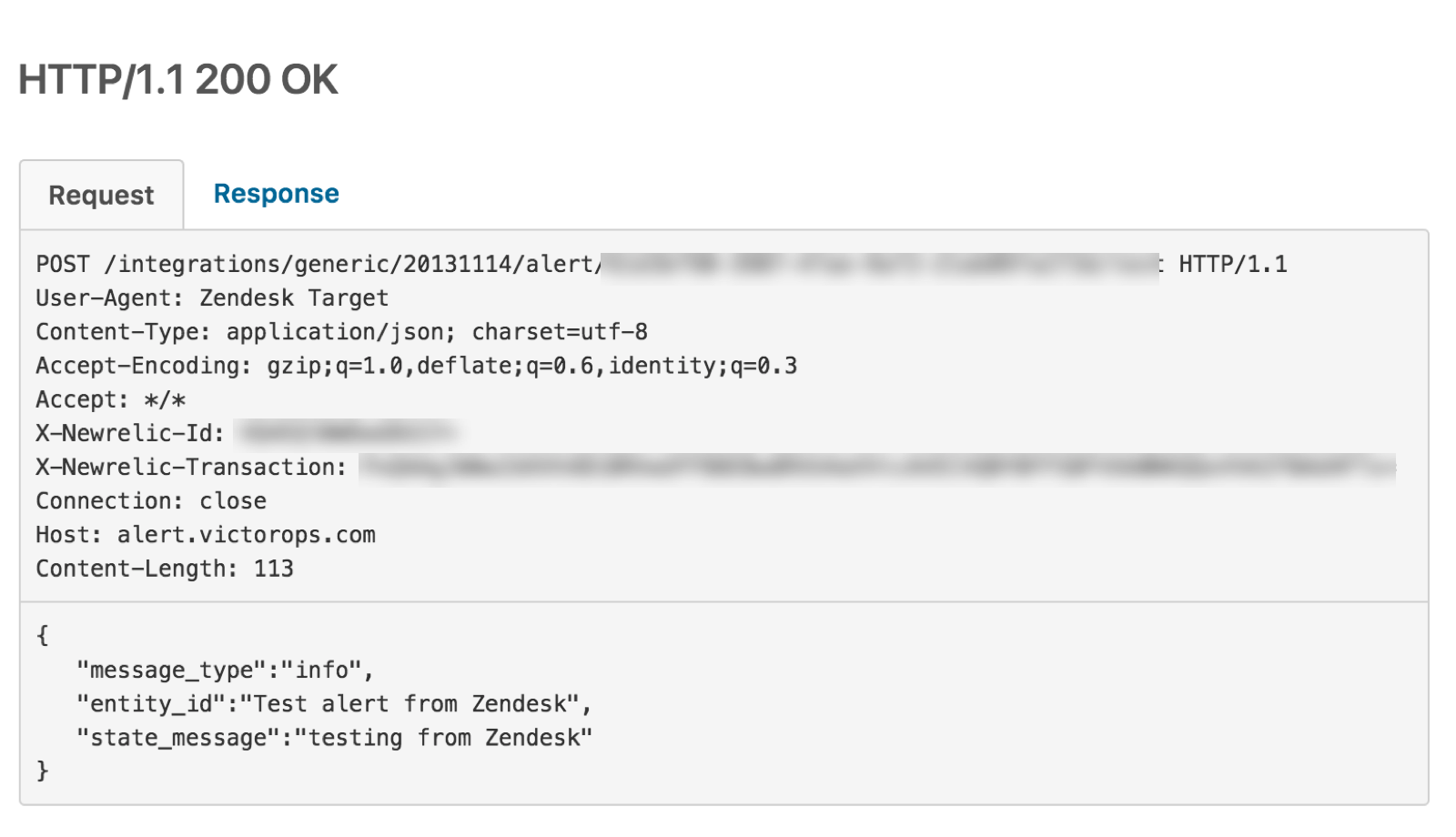
Task: Click the Content-Length: 113 line
Action: point(165,569)
